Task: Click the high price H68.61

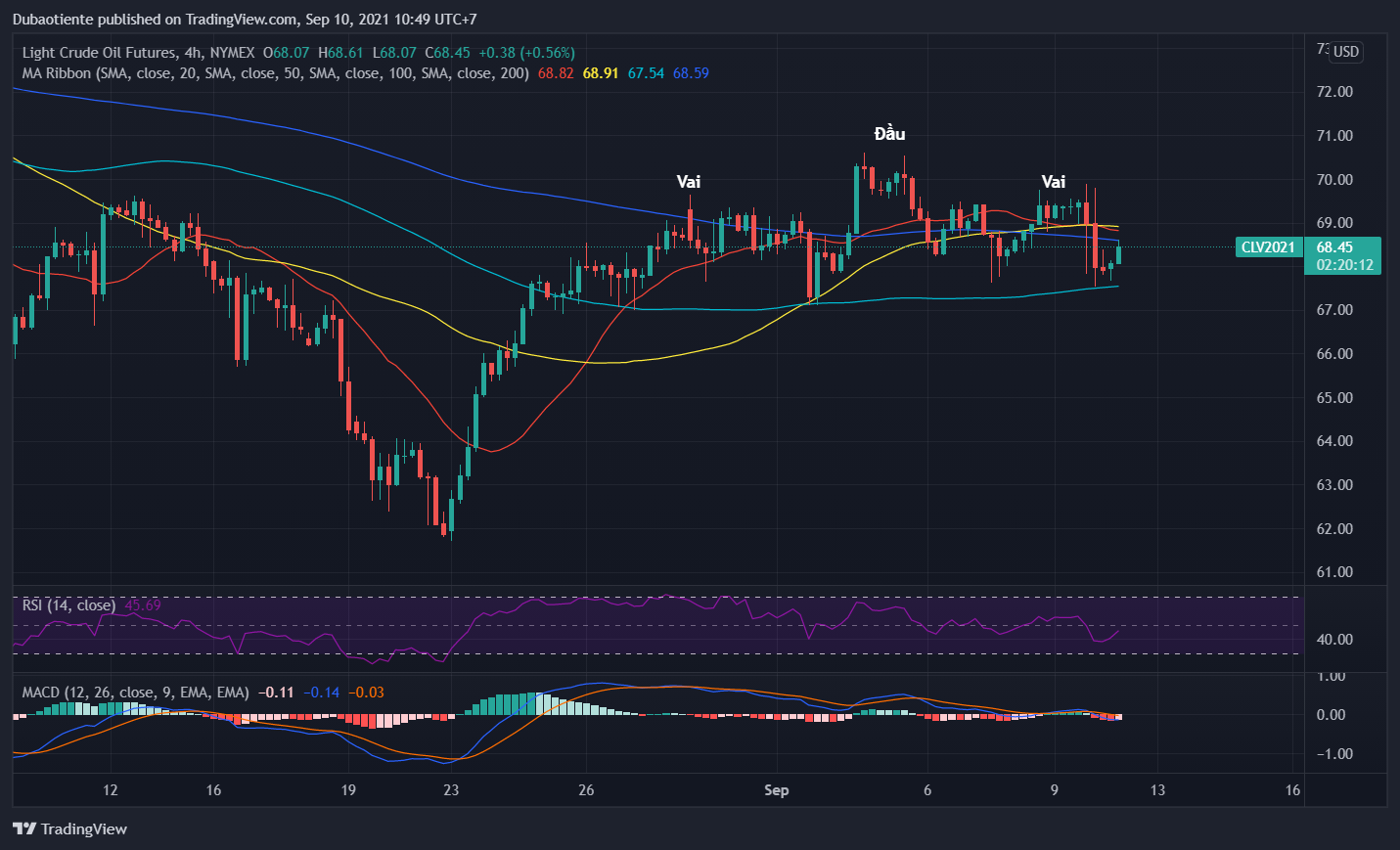Action: (x=340, y=53)
